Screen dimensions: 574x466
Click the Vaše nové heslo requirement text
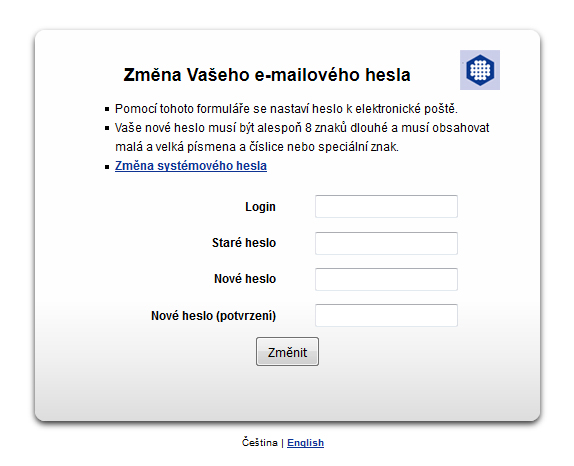coord(302,128)
